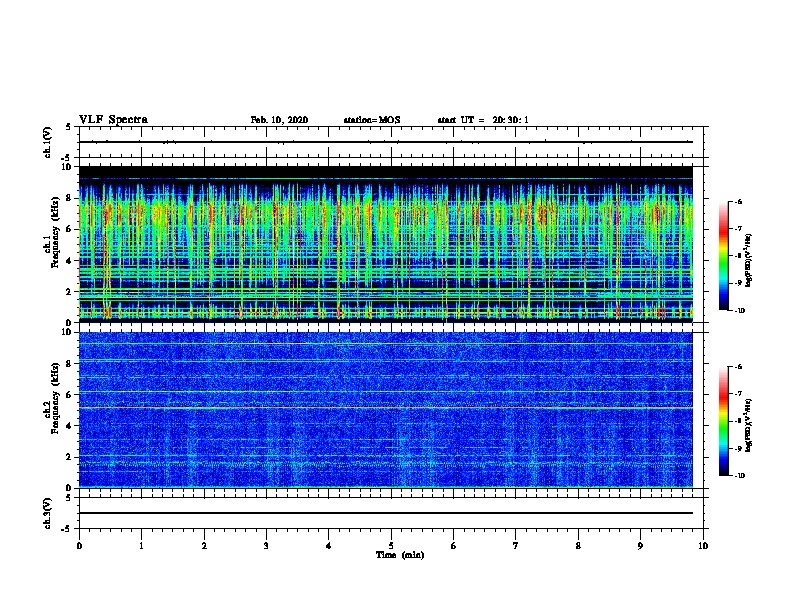792x612 pixels.
Task: Click the ch.2 spectrogram color scale bar
Action: (x=723, y=421)
